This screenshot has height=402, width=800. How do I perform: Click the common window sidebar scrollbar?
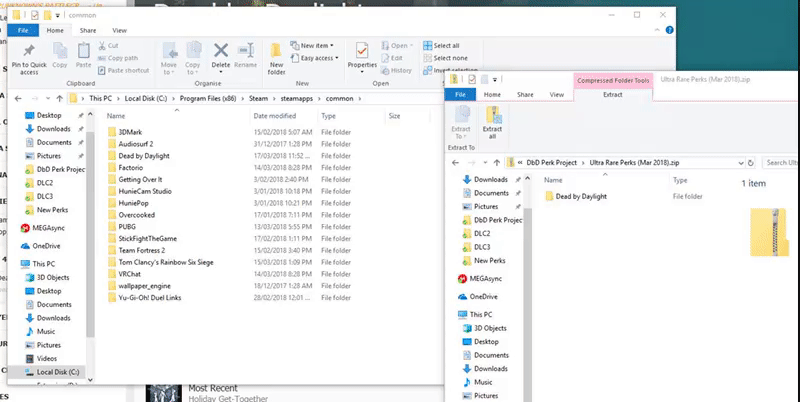[x=90, y=234]
